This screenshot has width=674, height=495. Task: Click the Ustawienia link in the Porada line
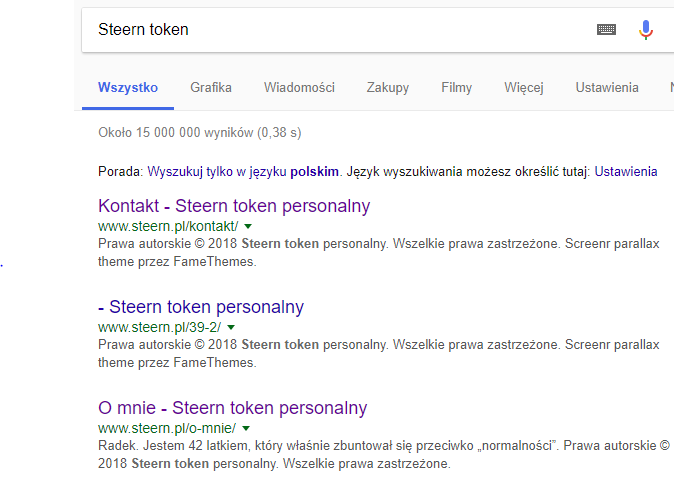pyautogui.click(x=626, y=172)
